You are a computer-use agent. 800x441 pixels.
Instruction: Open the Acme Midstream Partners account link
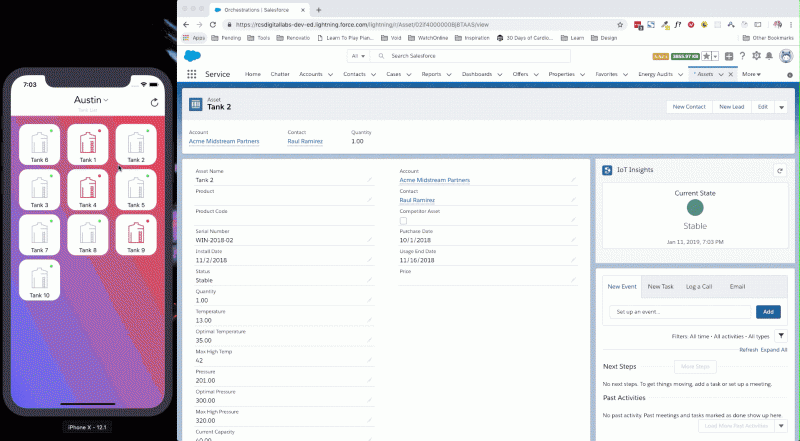[x=224, y=141]
